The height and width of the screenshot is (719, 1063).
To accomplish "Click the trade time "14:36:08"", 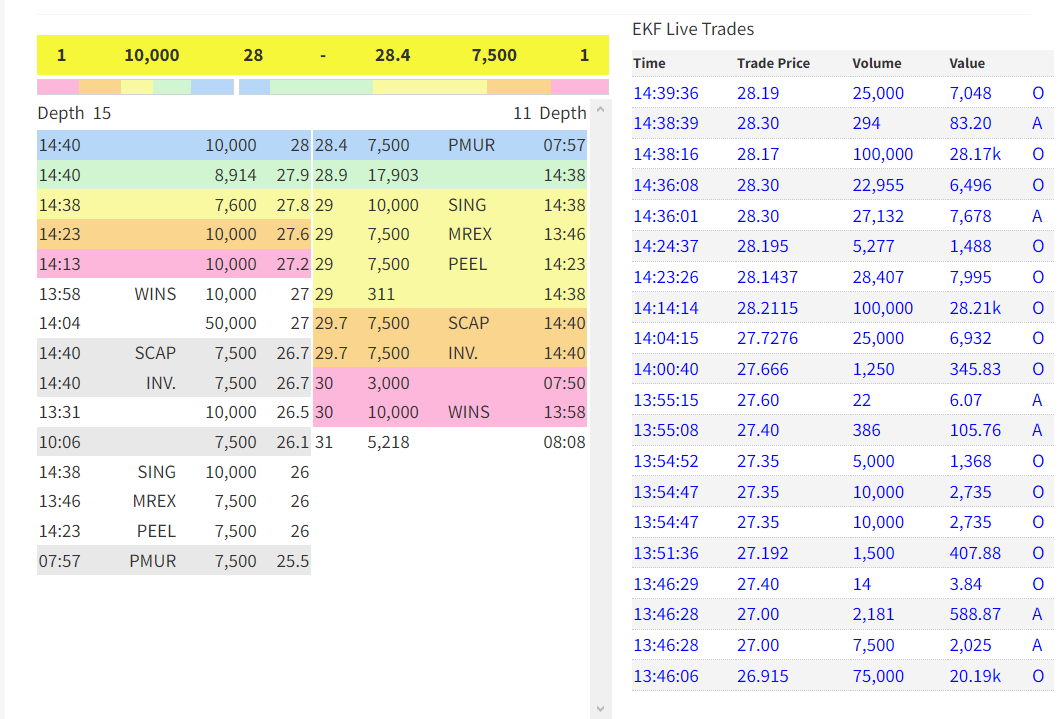I will (x=666, y=185).
